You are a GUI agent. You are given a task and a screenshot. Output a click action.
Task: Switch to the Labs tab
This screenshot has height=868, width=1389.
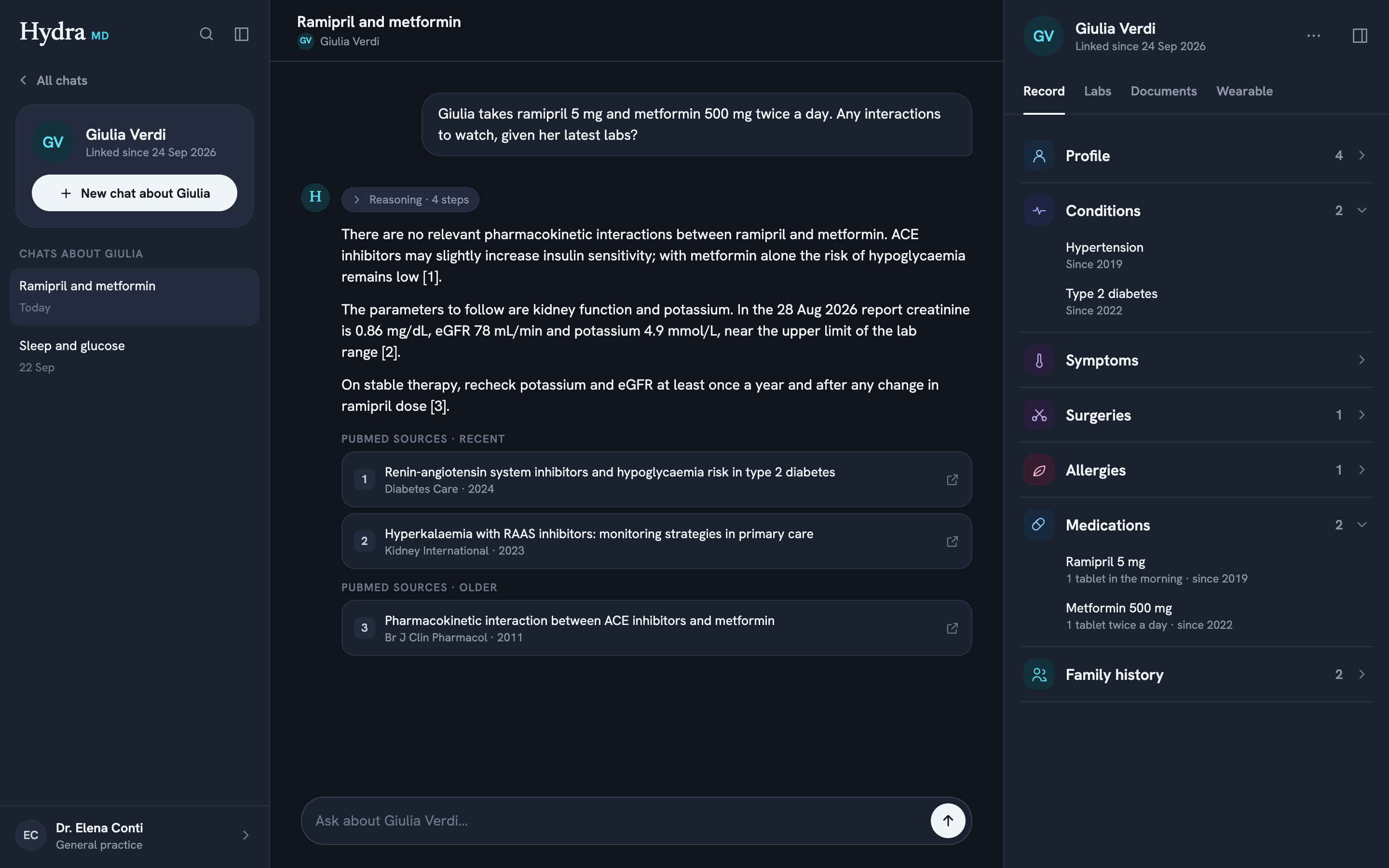tap(1097, 91)
